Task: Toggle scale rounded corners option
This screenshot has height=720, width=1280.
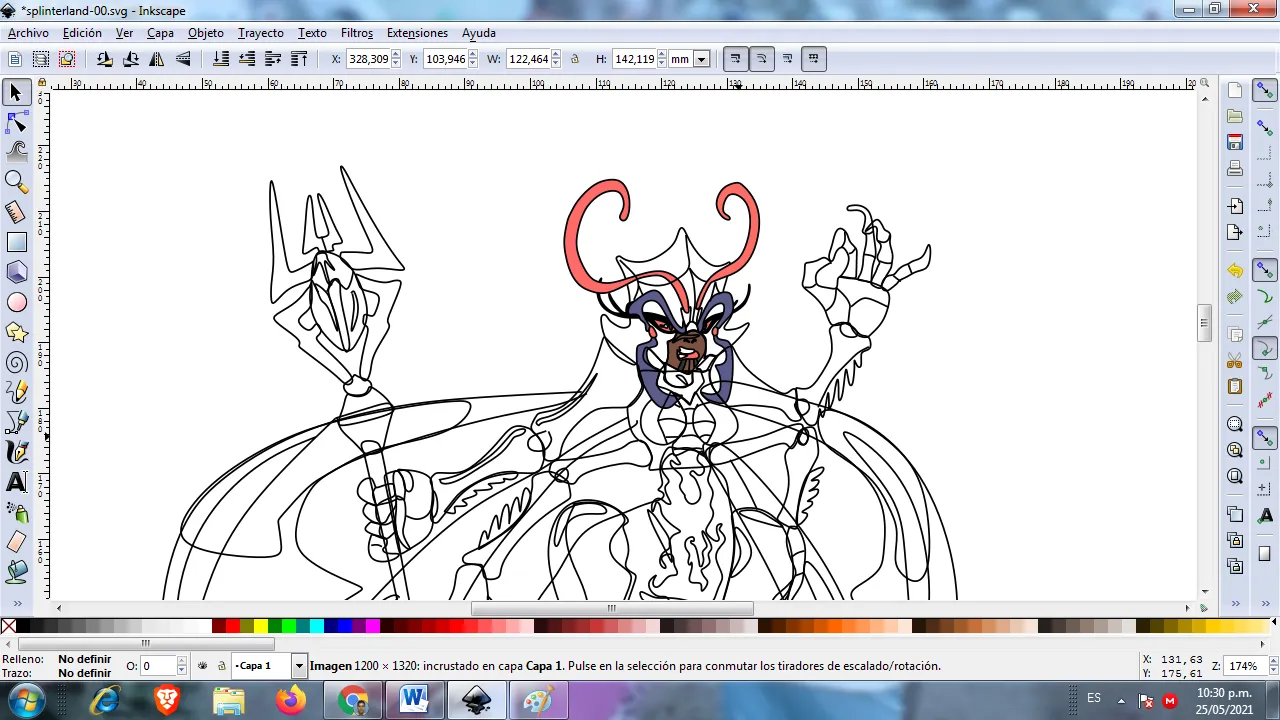Action: pos(761,59)
